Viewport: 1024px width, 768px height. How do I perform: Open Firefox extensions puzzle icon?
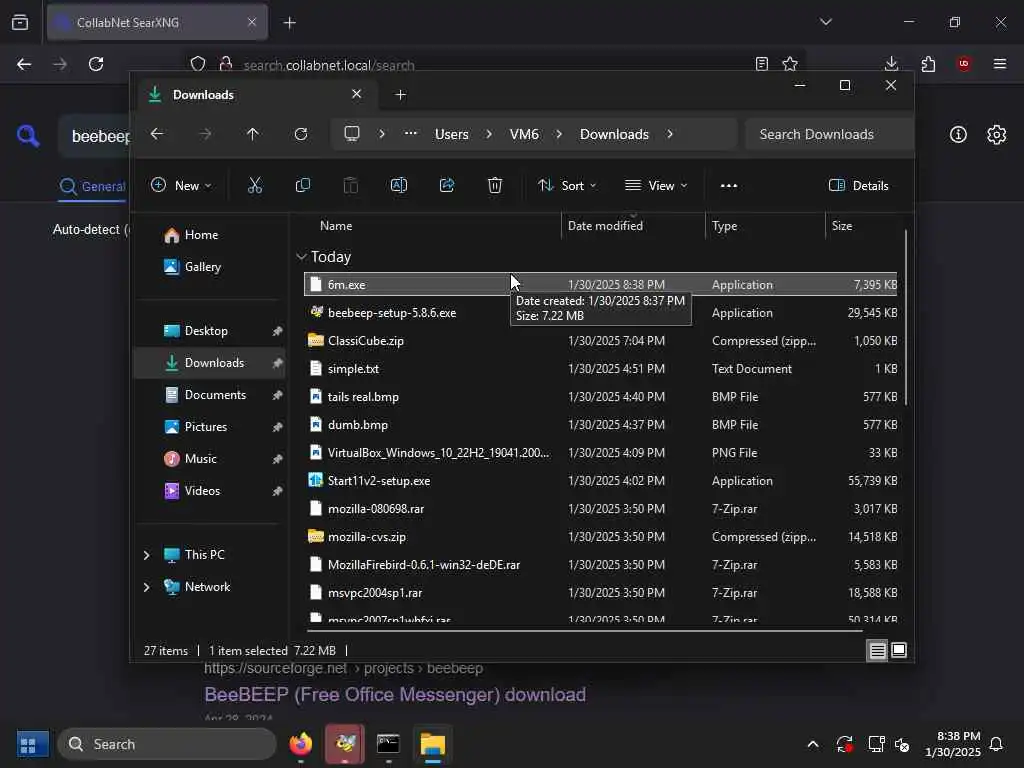(x=928, y=64)
